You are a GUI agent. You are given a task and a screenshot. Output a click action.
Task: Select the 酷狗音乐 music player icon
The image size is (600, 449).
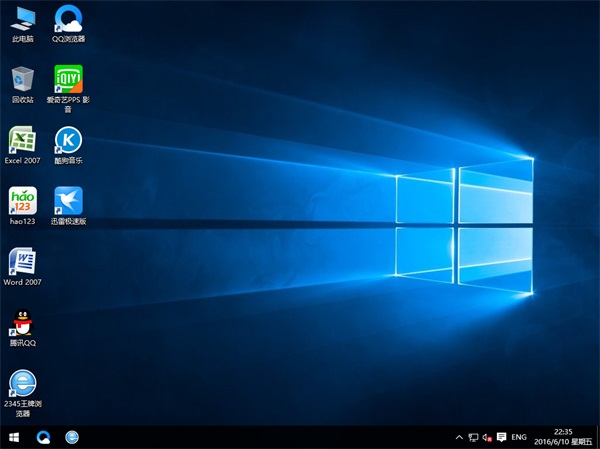[68, 140]
